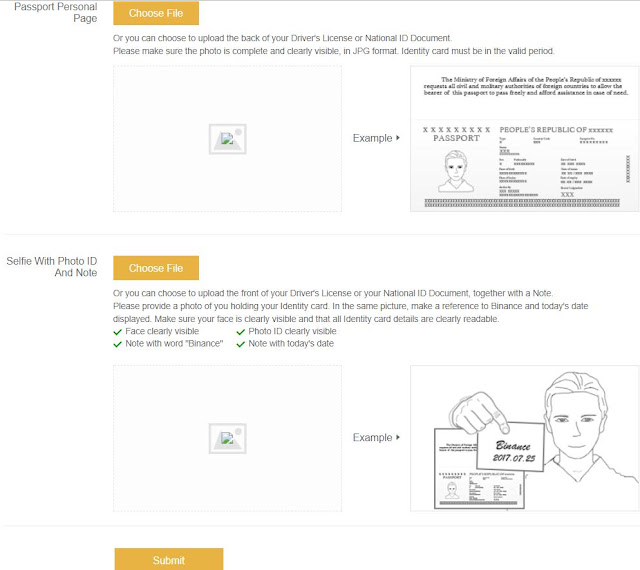Click the Example label beside passport sample
The width and height of the screenshot is (640, 570).
pyautogui.click(x=373, y=138)
